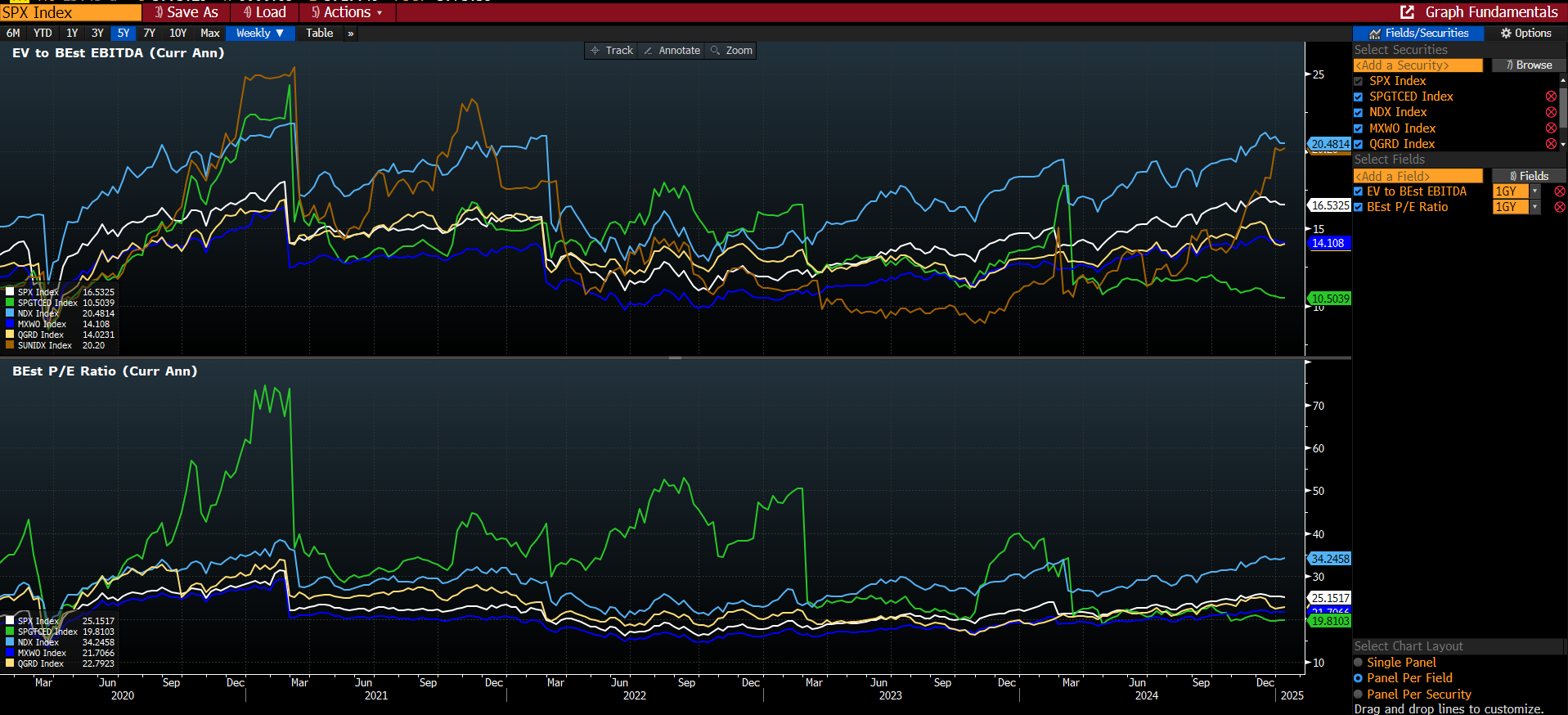Switch to the 10Y time range tab
The image size is (1568, 715).
(x=177, y=34)
